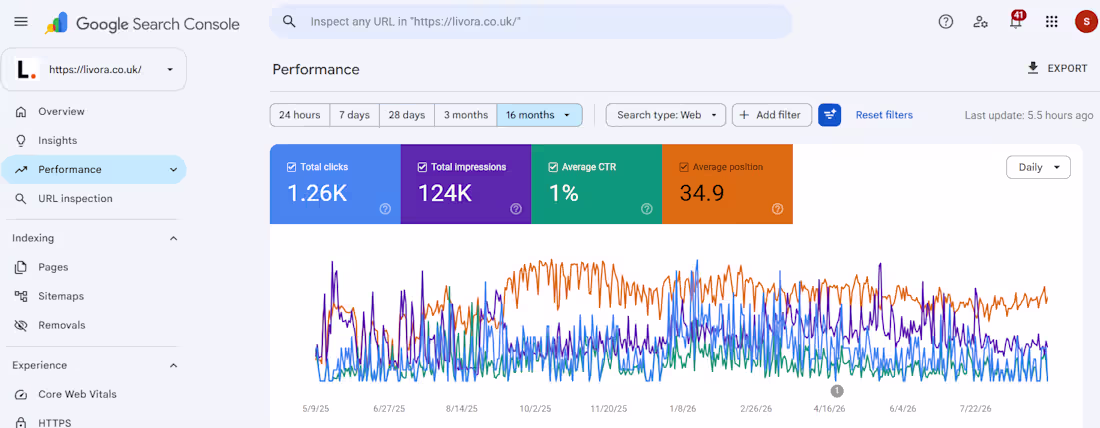Expand the Performance submenu chevron
Image resolution: width=1100 pixels, height=428 pixels.
click(x=173, y=170)
